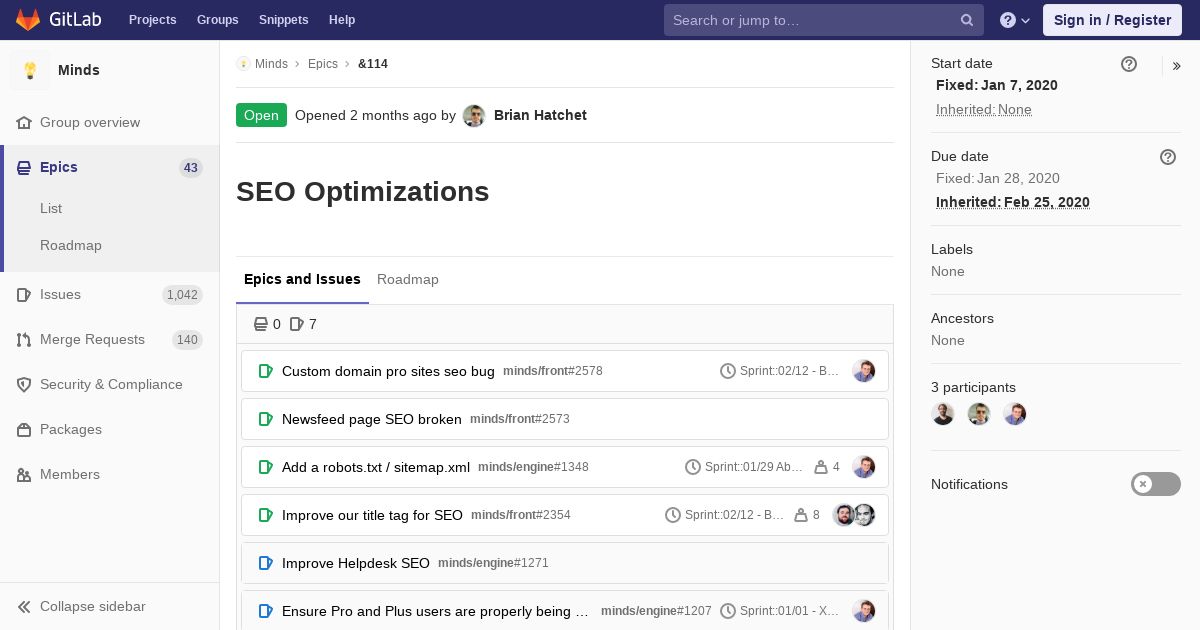Click the Security shield icon
Image resolution: width=1200 pixels, height=630 pixels.
24,384
